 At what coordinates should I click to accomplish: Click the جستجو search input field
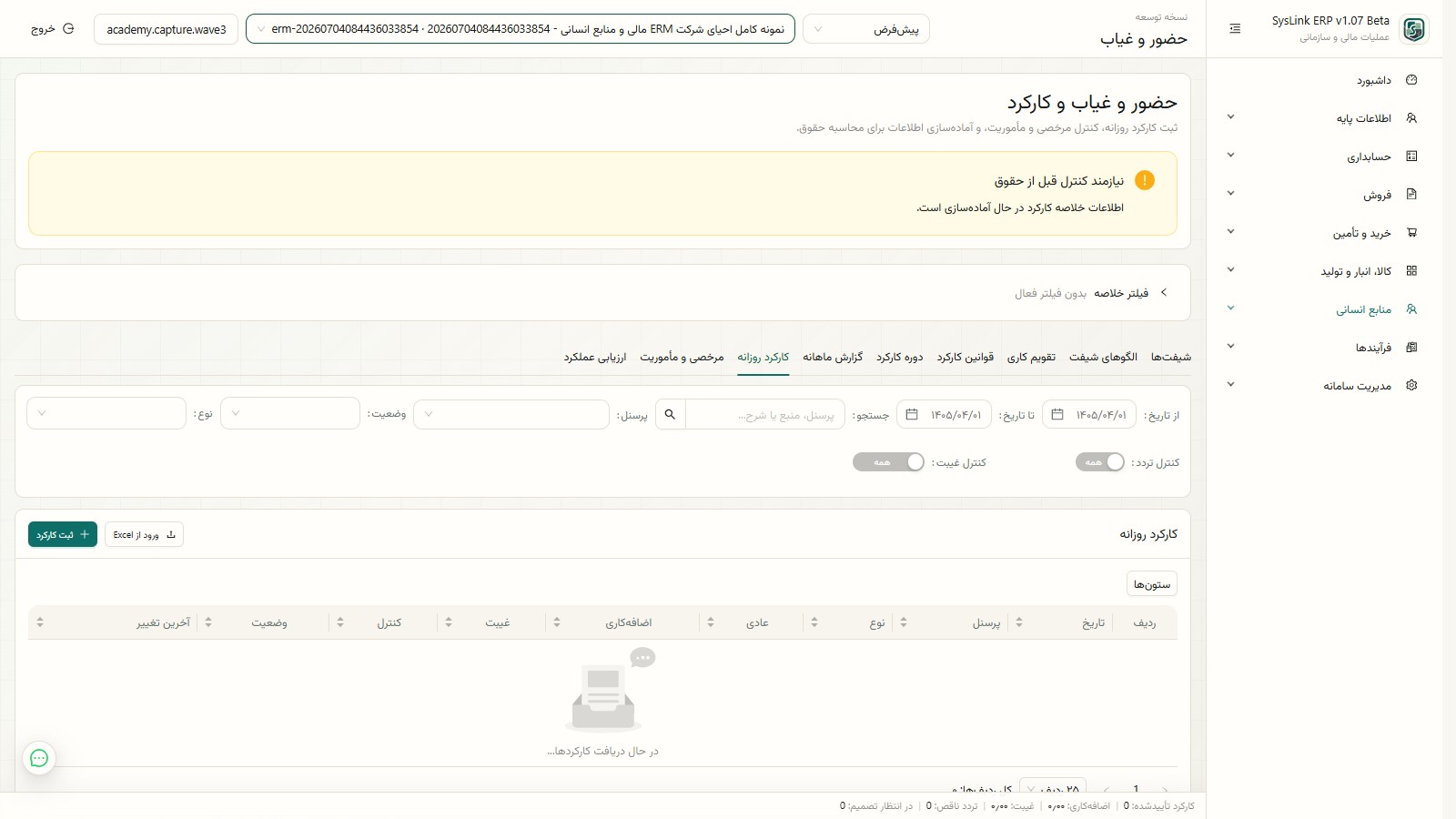(764, 415)
